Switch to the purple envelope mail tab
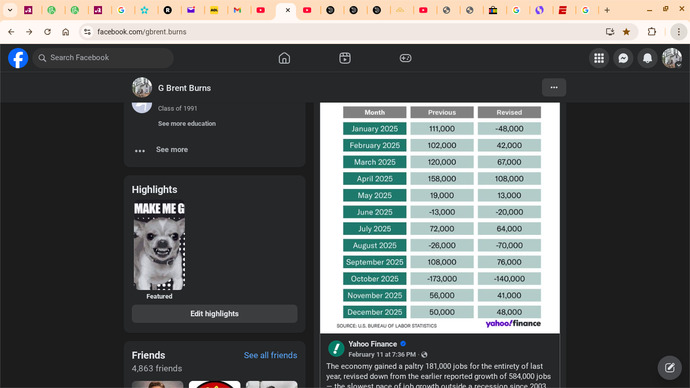The width and height of the screenshot is (690, 388). [x=191, y=10]
